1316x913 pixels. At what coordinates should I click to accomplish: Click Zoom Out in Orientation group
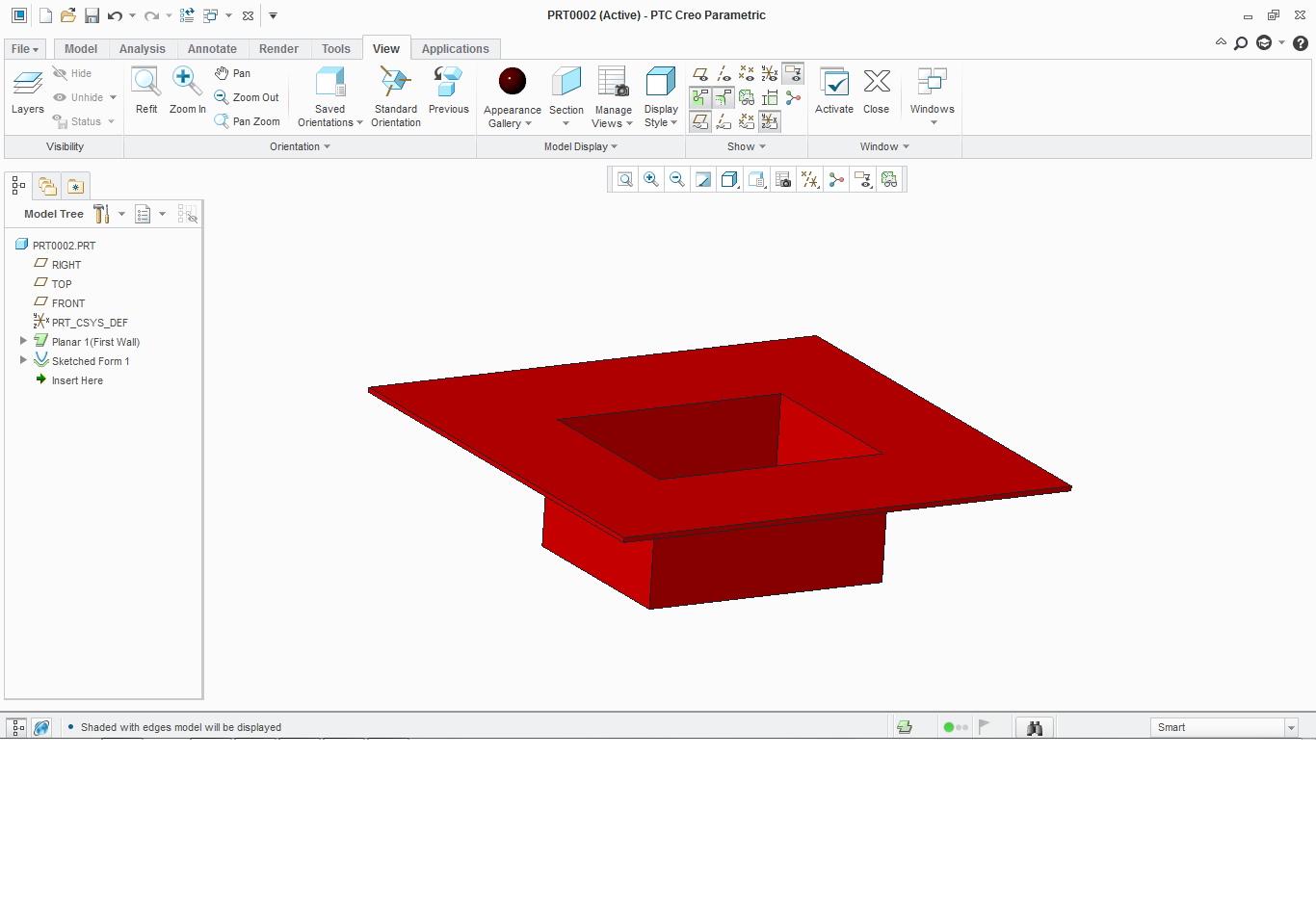point(247,97)
